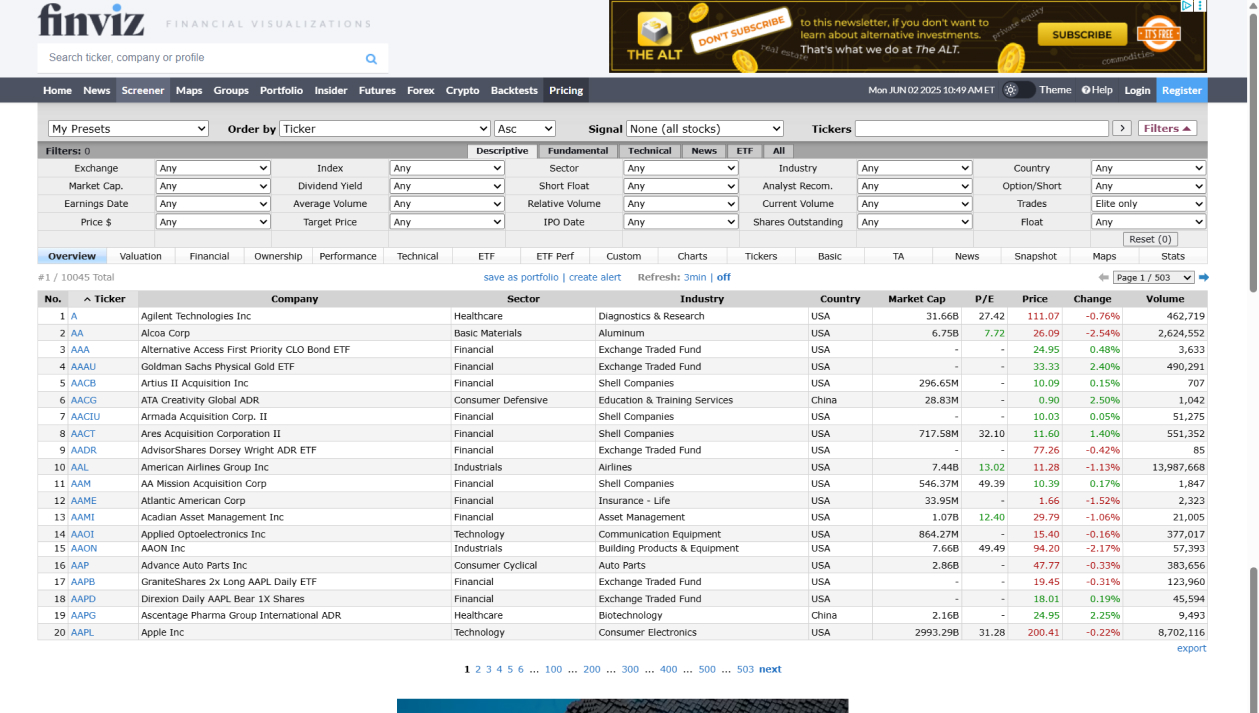This screenshot has height=713, width=1259.
Task: Sort the table by P/E column header
Action: click(x=984, y=299)
